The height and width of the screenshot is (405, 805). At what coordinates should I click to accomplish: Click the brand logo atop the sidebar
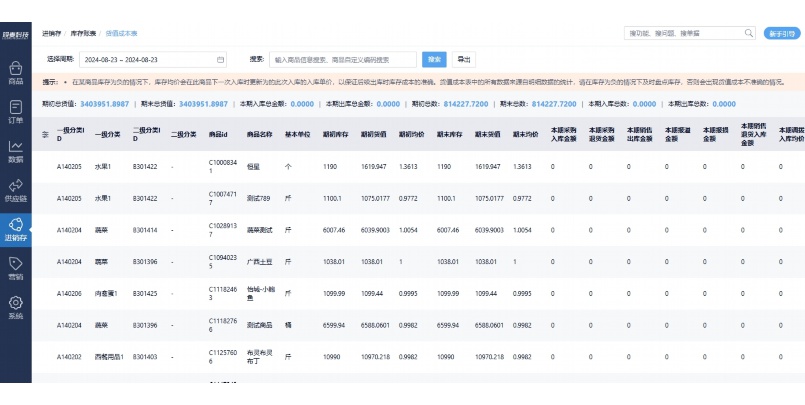pos(15,35)
